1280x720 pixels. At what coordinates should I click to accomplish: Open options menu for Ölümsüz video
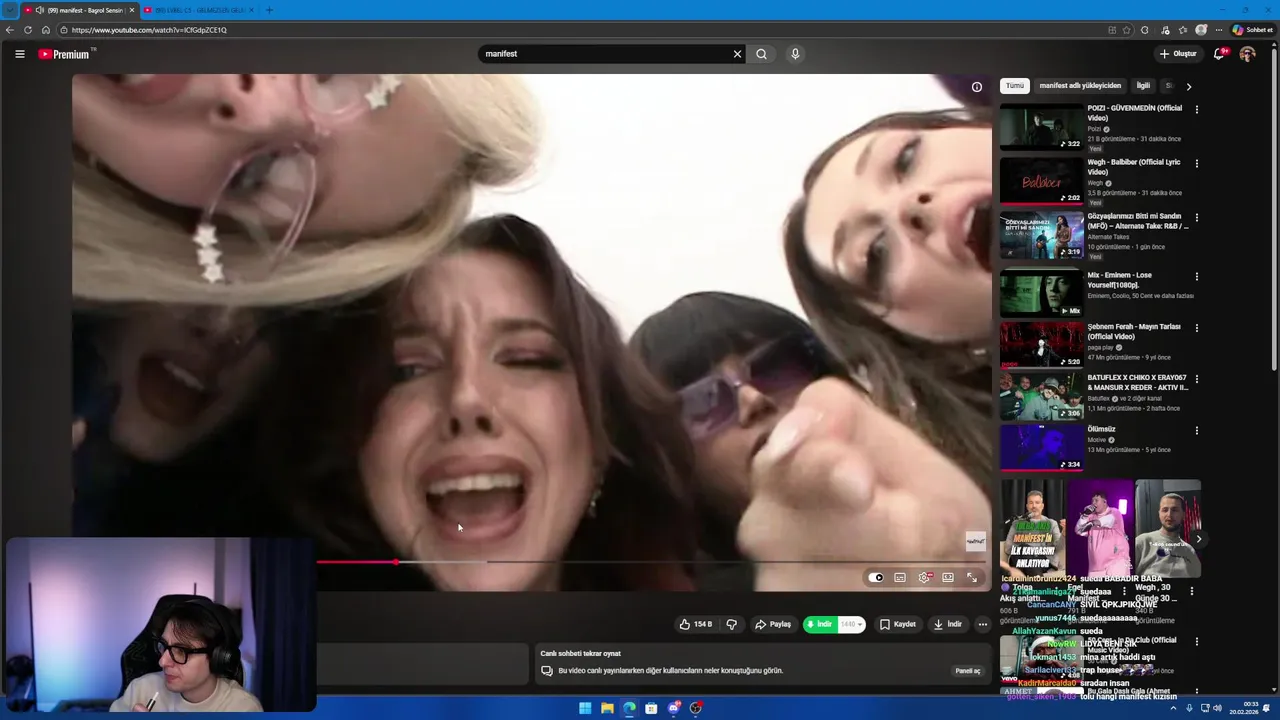pos(1197,431)
